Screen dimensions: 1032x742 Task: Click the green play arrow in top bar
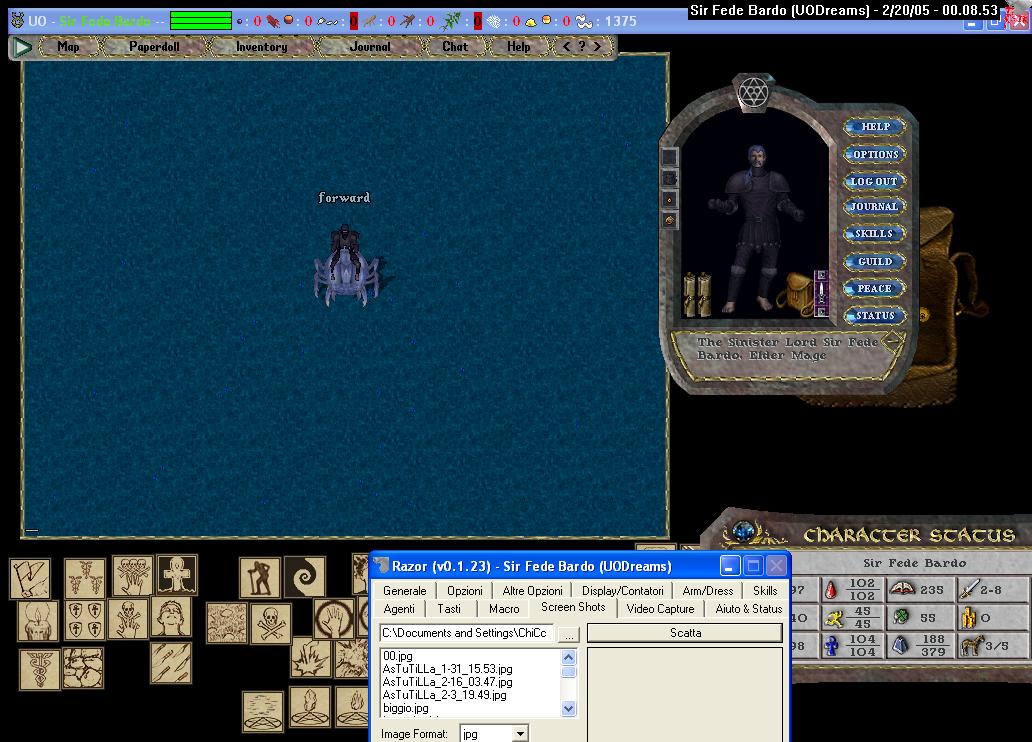point(22,47)
